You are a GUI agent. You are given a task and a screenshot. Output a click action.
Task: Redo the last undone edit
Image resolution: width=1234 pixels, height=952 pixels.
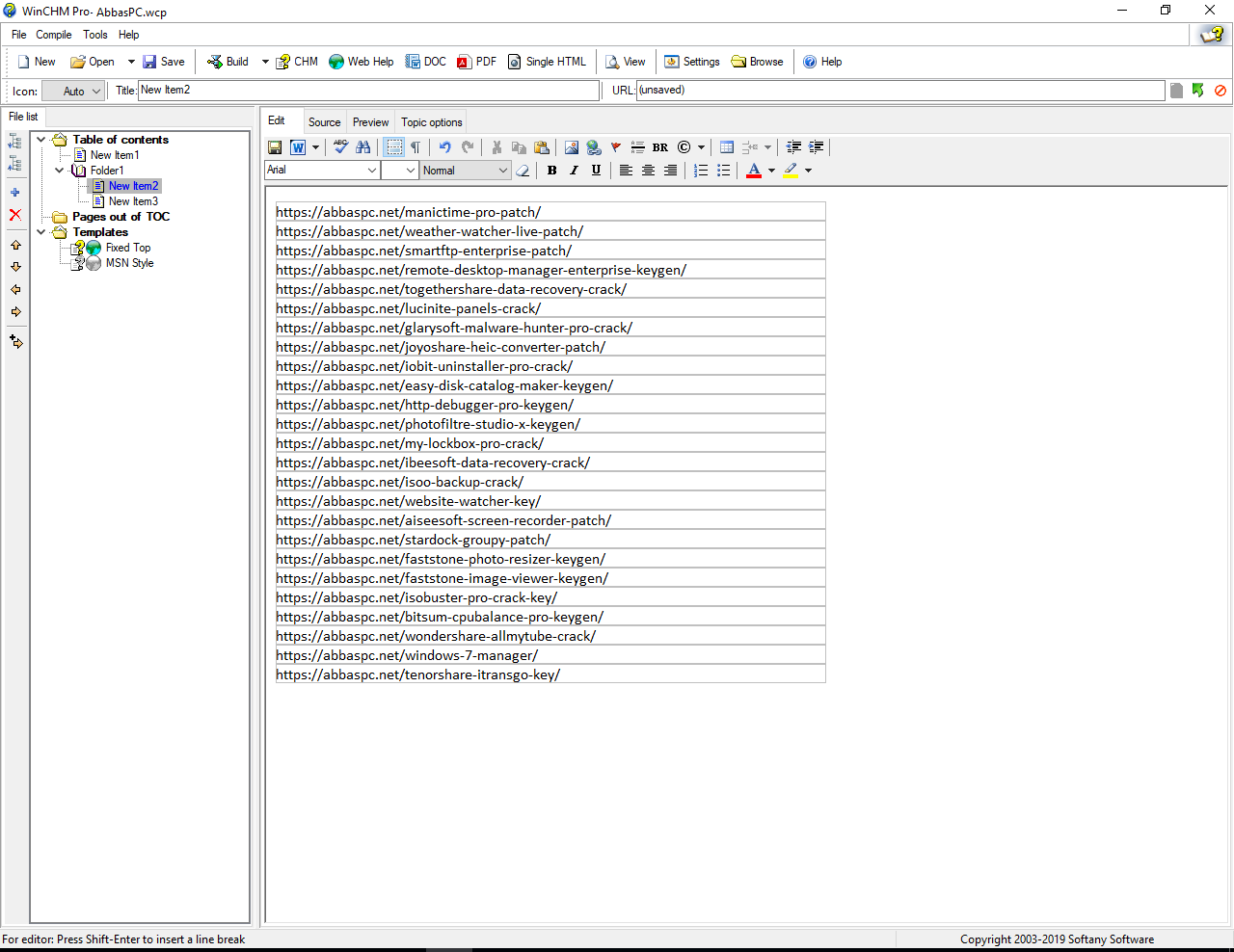(x=468, y=147)
